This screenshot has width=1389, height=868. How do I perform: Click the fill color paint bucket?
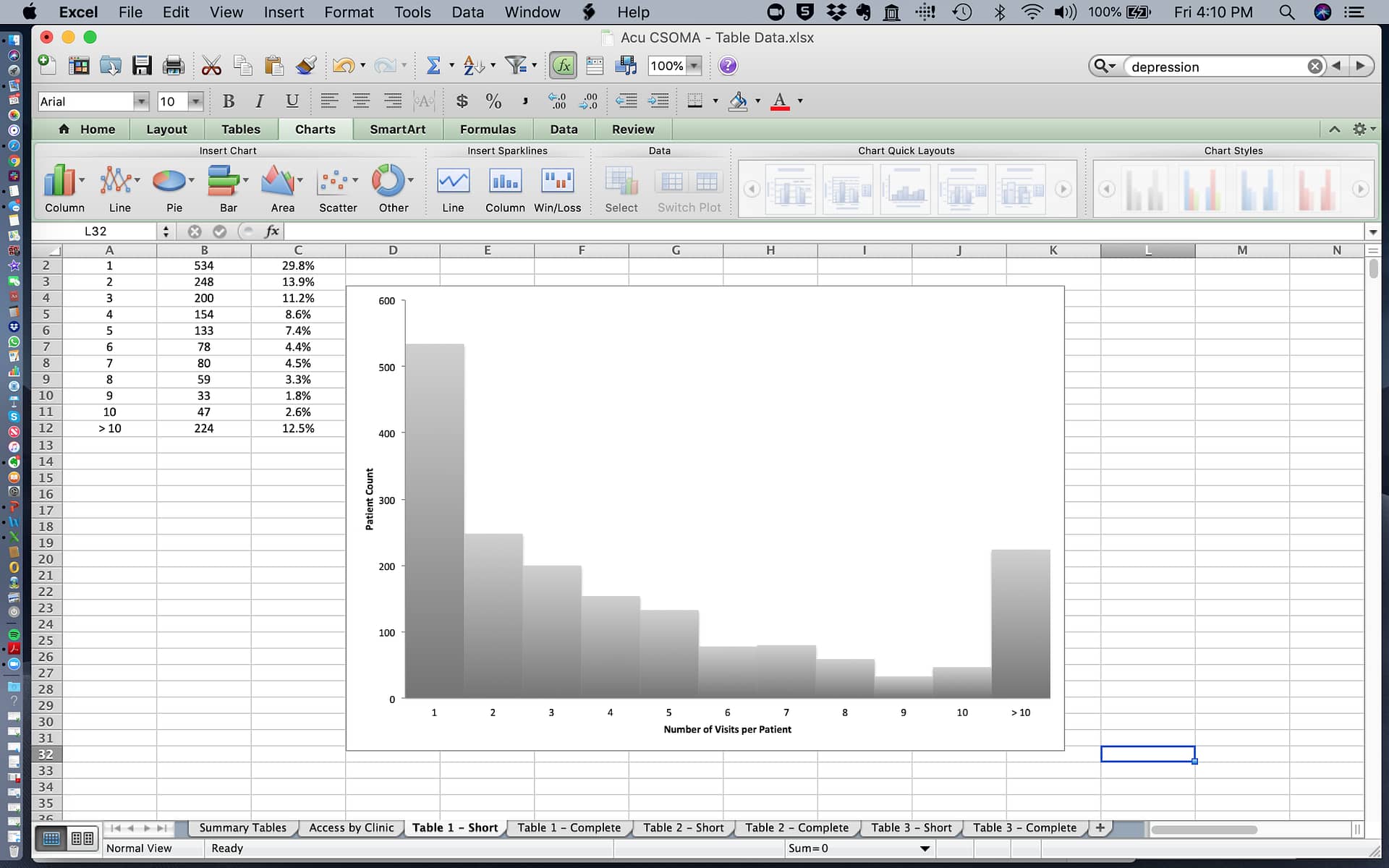[738, 101]
